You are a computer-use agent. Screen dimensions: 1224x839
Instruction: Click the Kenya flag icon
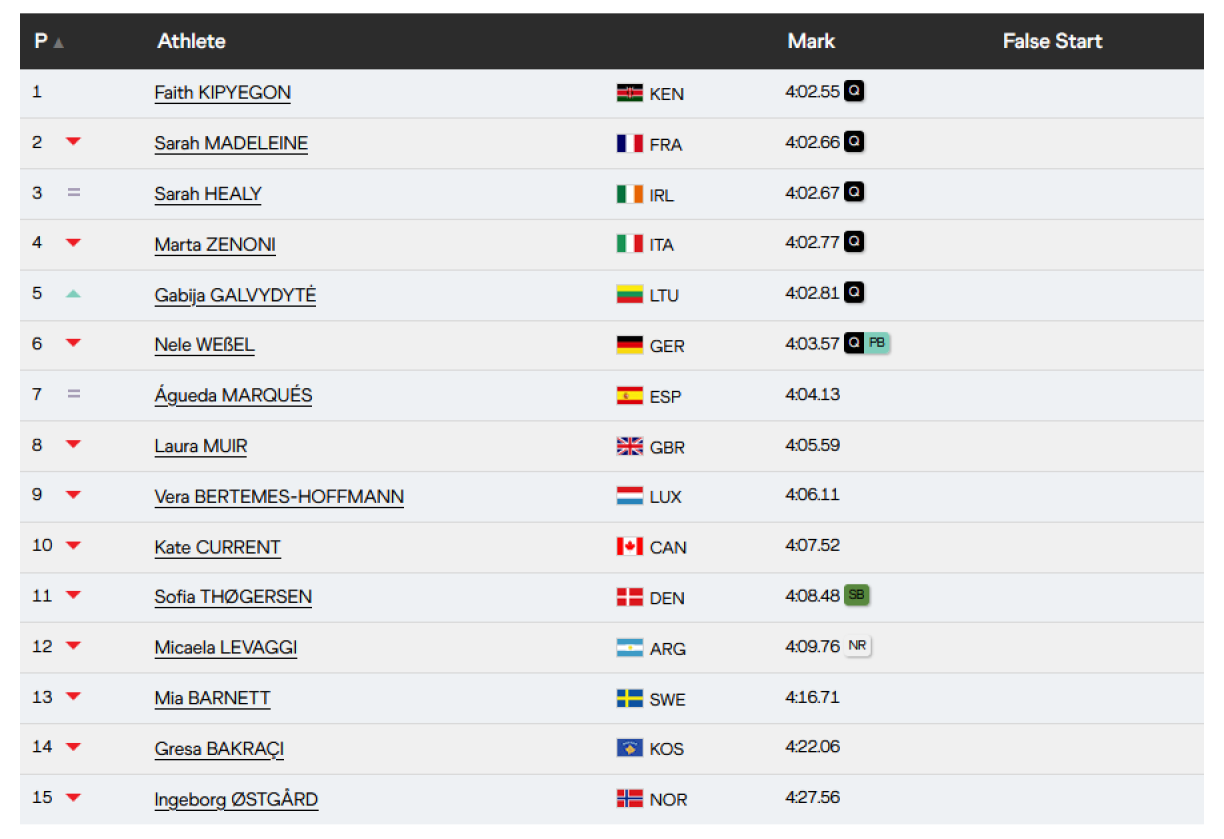[x=629, y=93]
